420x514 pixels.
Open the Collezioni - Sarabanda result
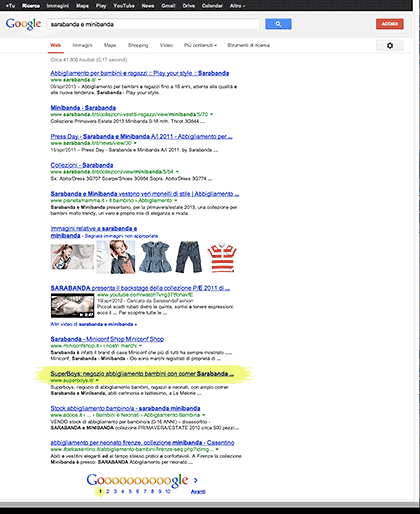pyautogui.click(x=82, y=165)
